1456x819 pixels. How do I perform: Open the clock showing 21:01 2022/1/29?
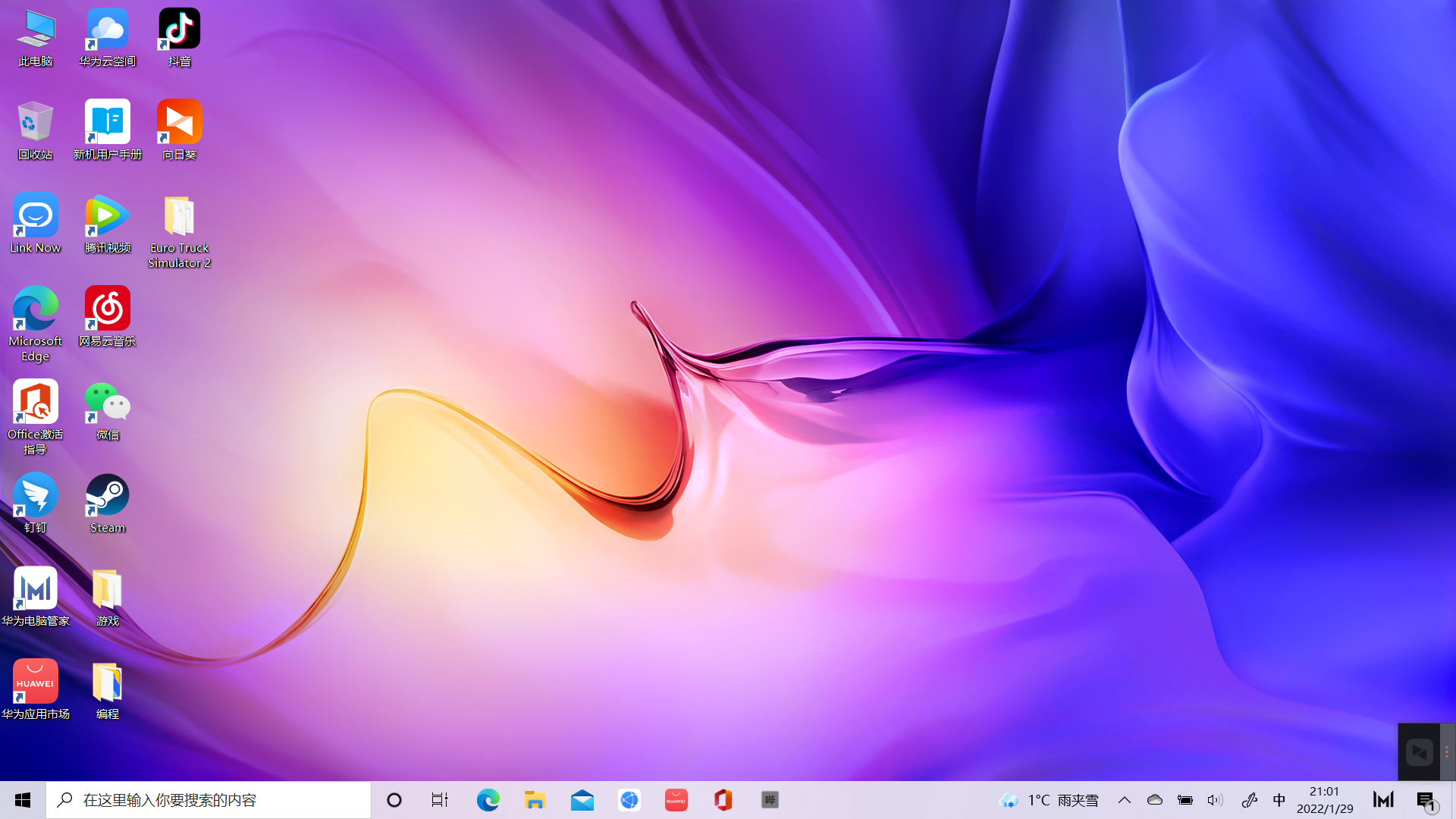click(x=1325, y=800)
